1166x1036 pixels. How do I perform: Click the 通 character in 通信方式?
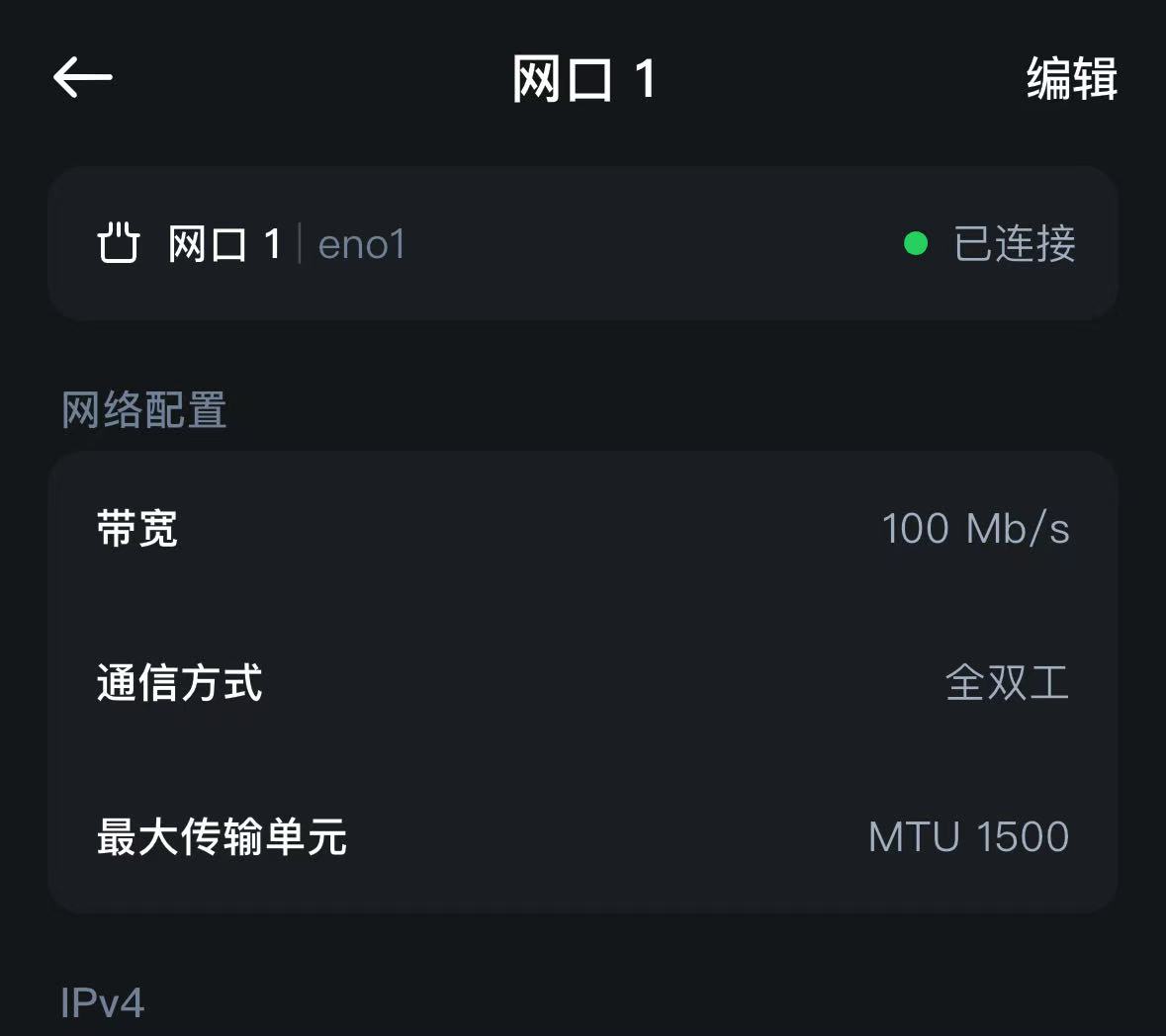[x=117, y=683]
